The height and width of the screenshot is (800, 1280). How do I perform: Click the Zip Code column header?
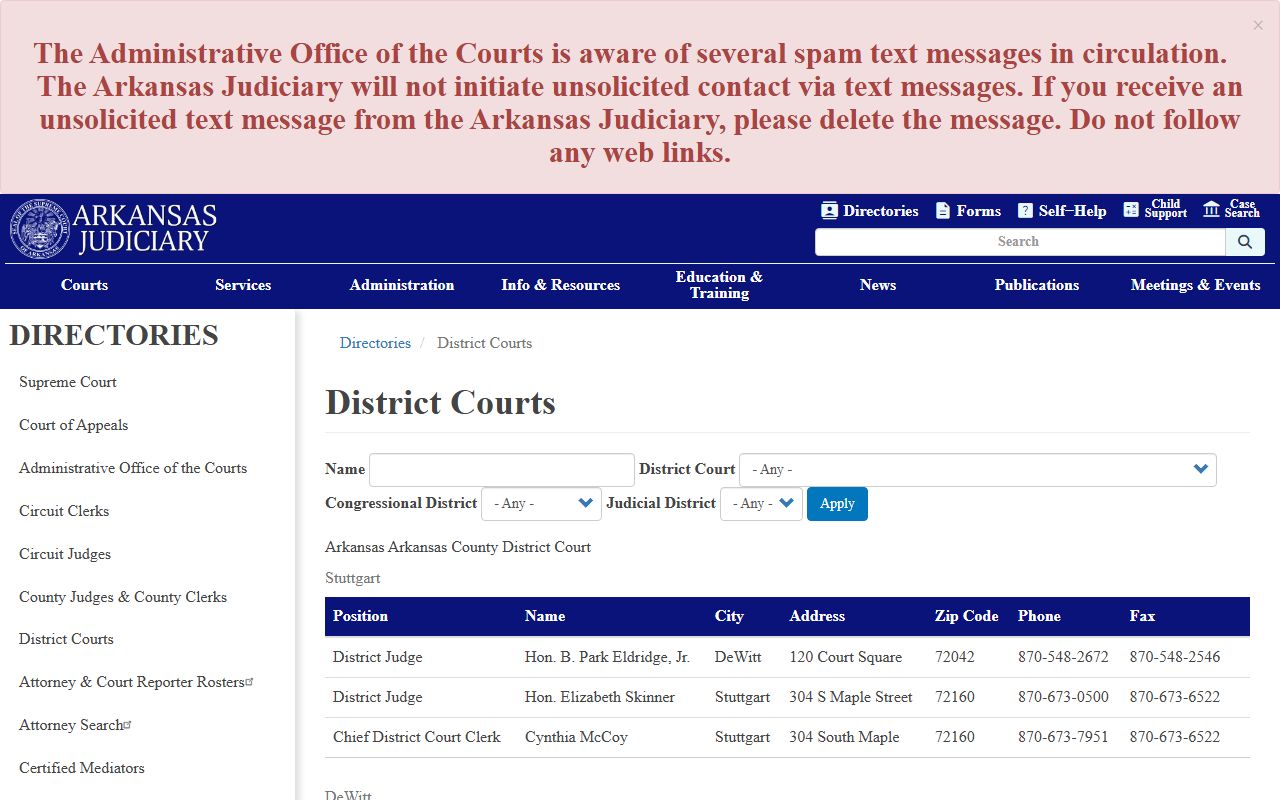point(967,616)
